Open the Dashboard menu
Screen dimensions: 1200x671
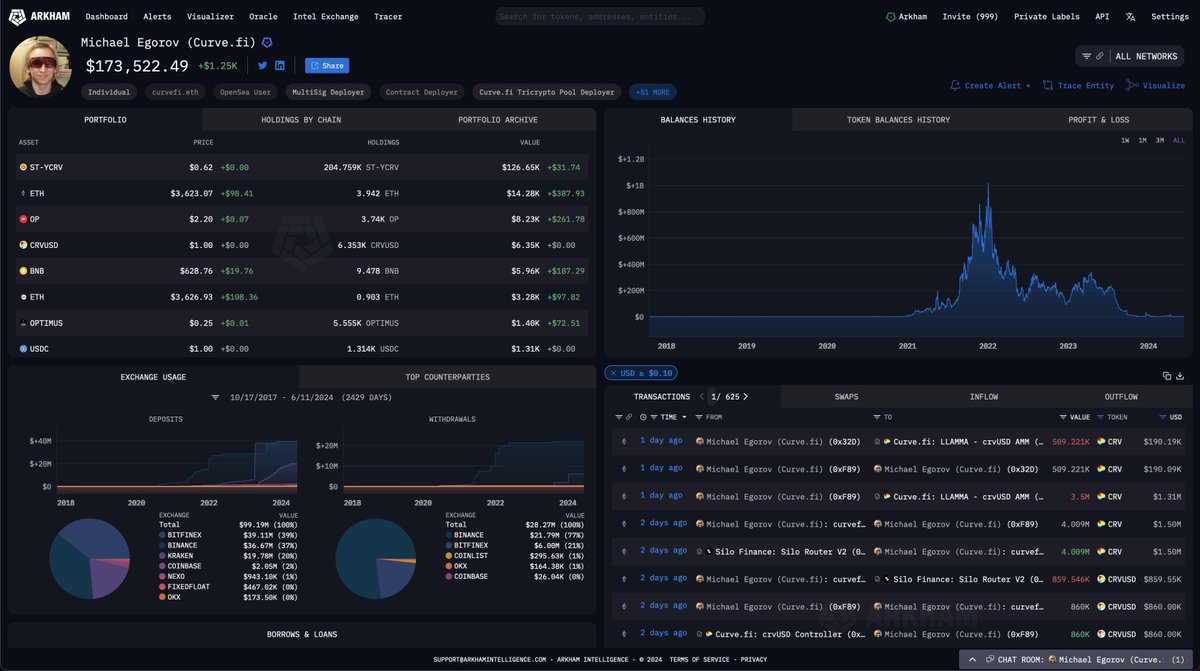coord(107,16)
